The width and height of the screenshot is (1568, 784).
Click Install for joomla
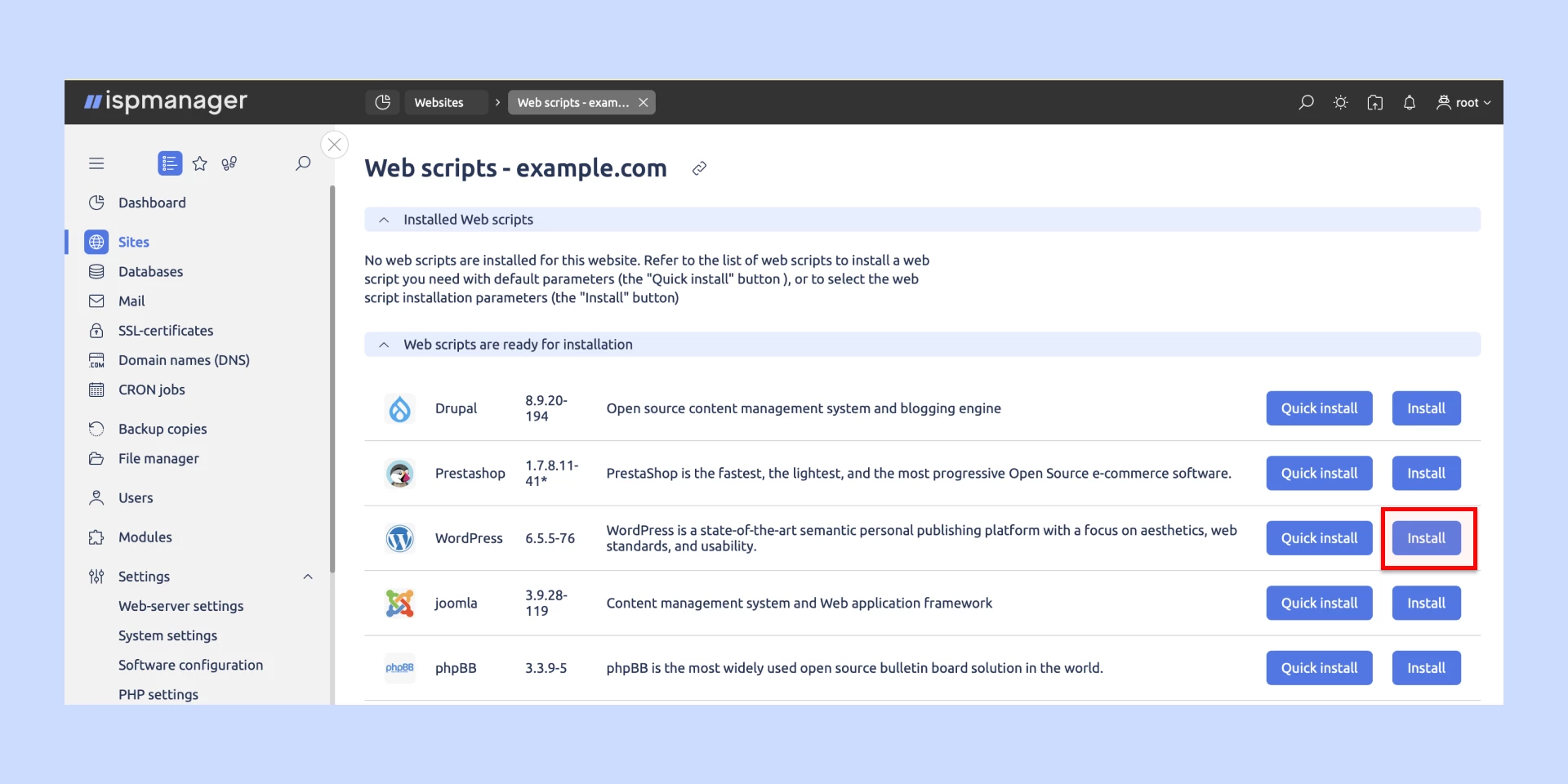coord(1426,604)
